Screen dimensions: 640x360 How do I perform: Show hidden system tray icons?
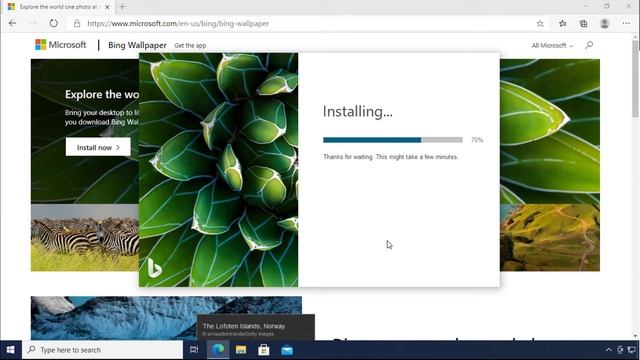pyautogui.click(x=609, y=350)
